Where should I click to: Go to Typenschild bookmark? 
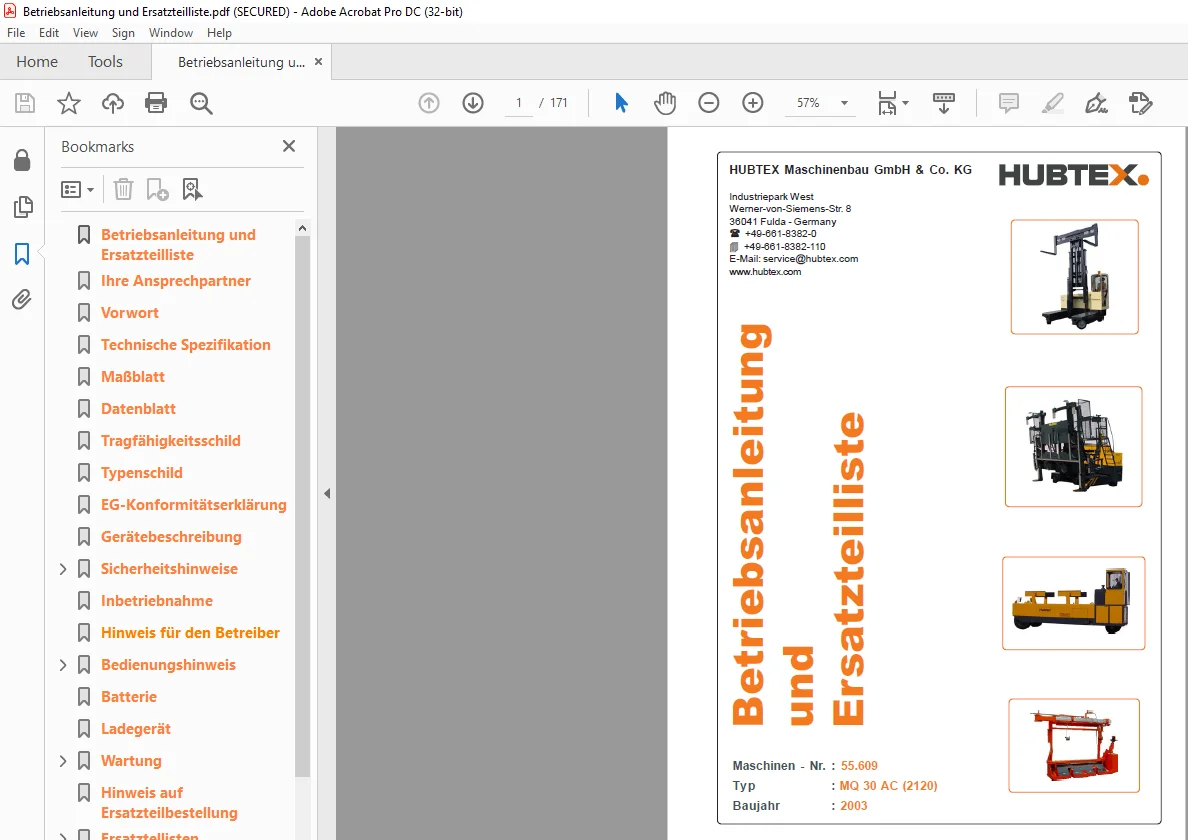142,473
